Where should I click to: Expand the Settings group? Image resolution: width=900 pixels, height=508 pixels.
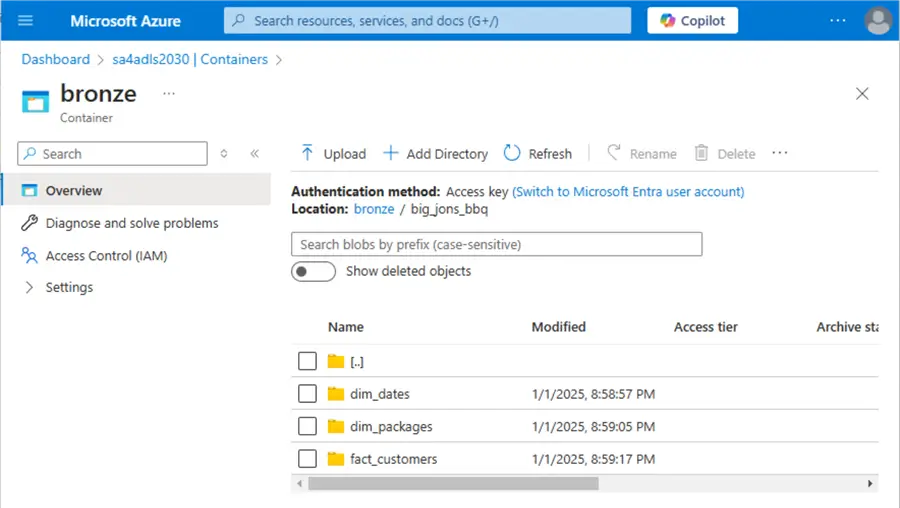[x=57, y=287]
